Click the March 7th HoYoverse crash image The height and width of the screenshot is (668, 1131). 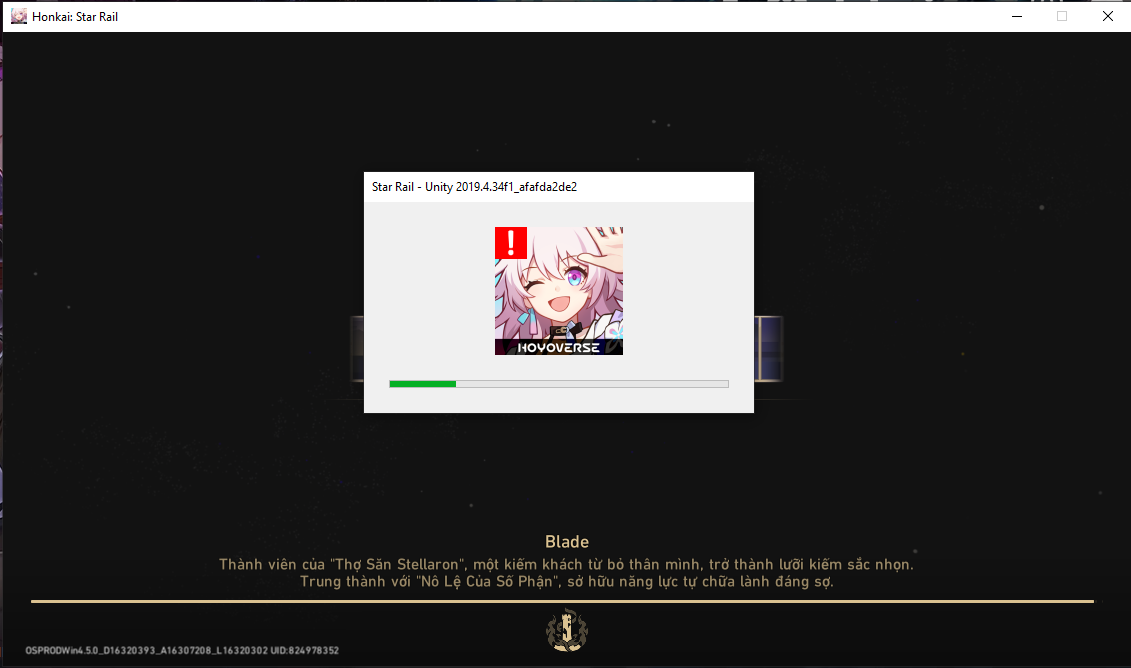click(x=559, y=291)
